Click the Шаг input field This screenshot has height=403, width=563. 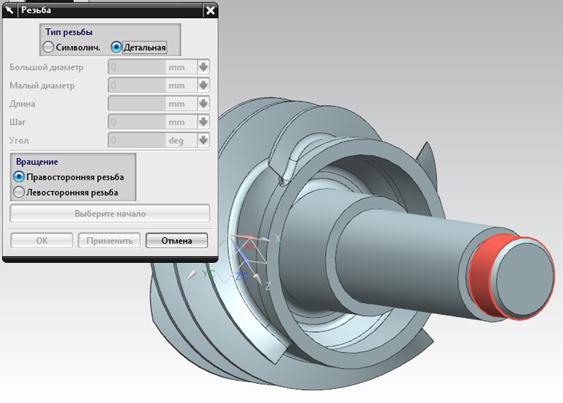click(x=137, y=122)
